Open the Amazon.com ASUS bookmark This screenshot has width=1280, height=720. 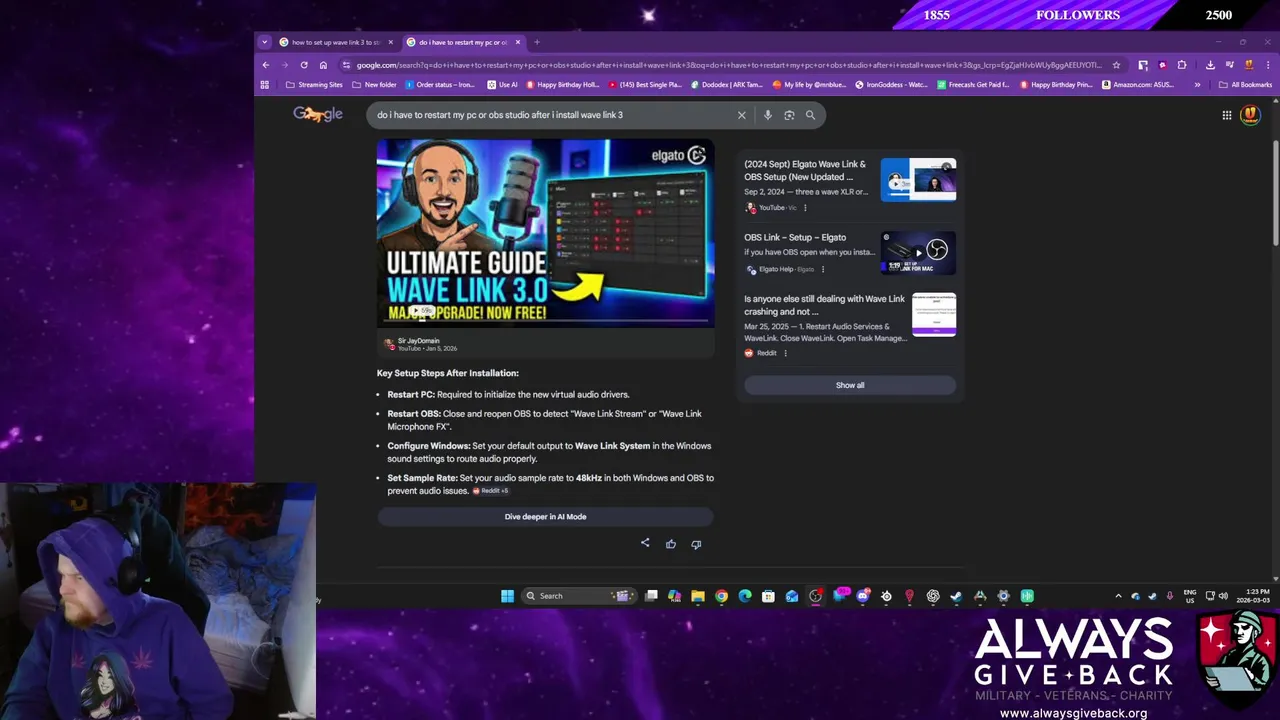[1138, 85]
